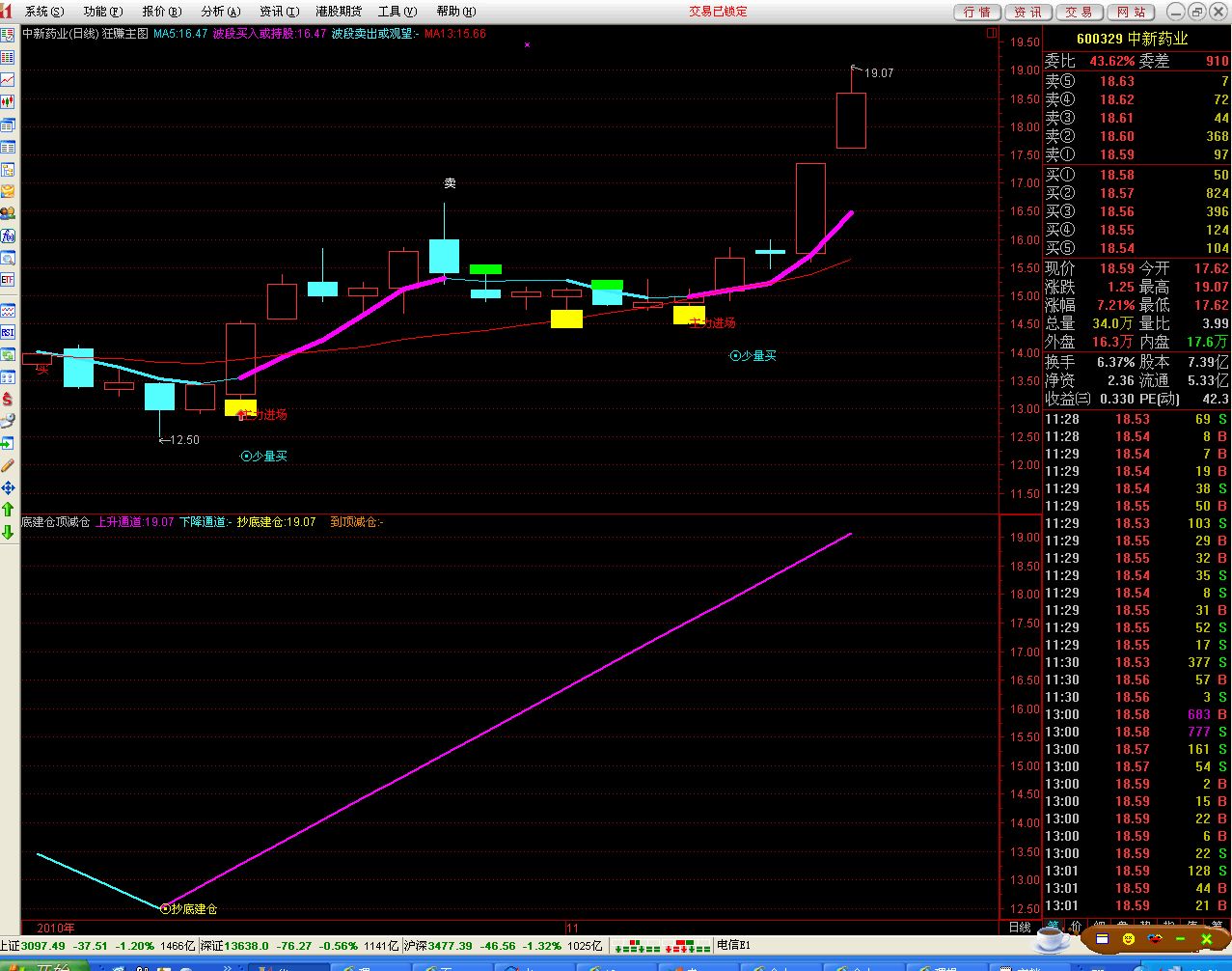Click first red-green signal lights in status bar
The image size is (1232, 971).
click(638, 946)
